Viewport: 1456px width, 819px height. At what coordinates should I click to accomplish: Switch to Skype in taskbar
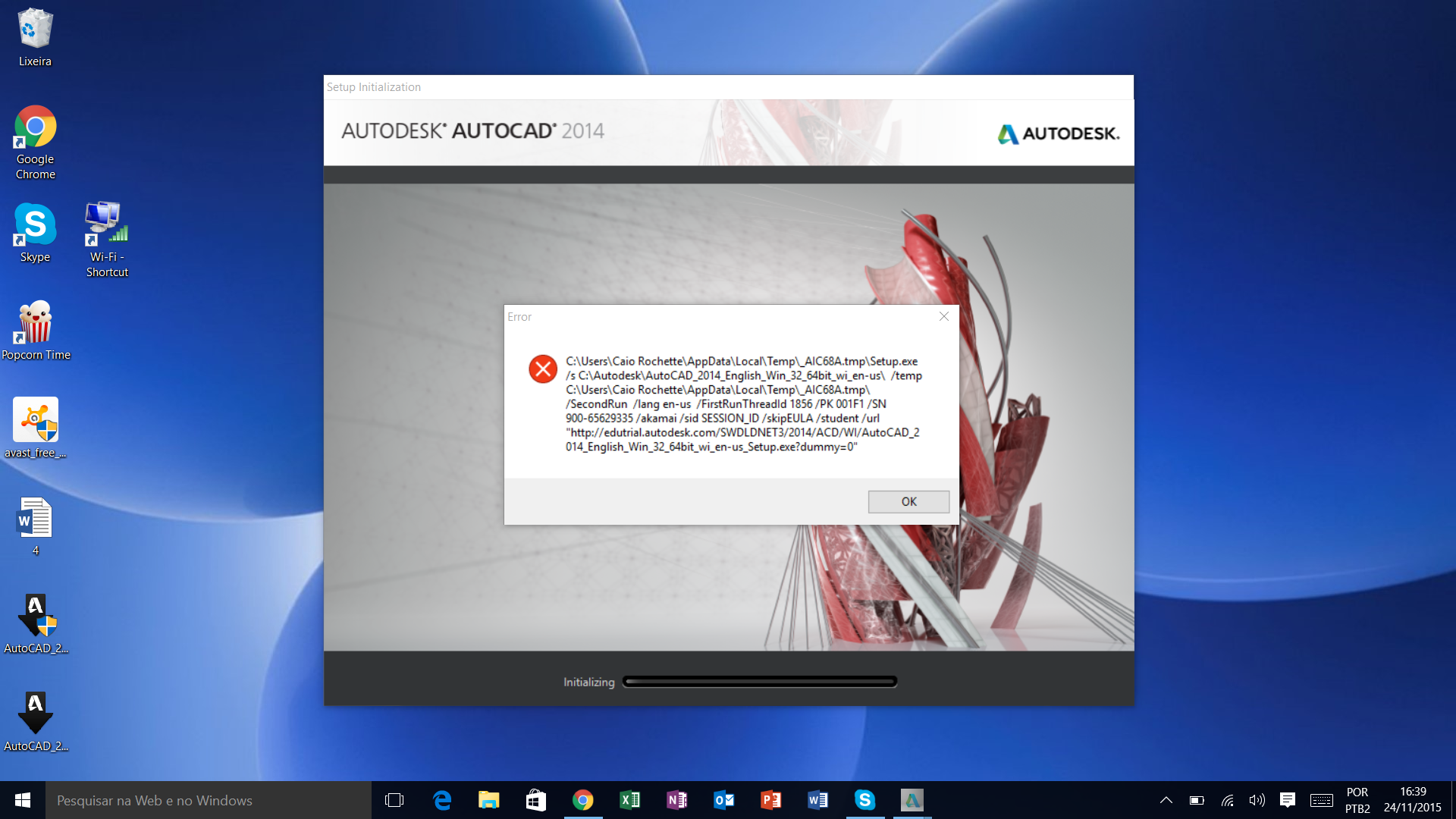click(x=864, y=800)
